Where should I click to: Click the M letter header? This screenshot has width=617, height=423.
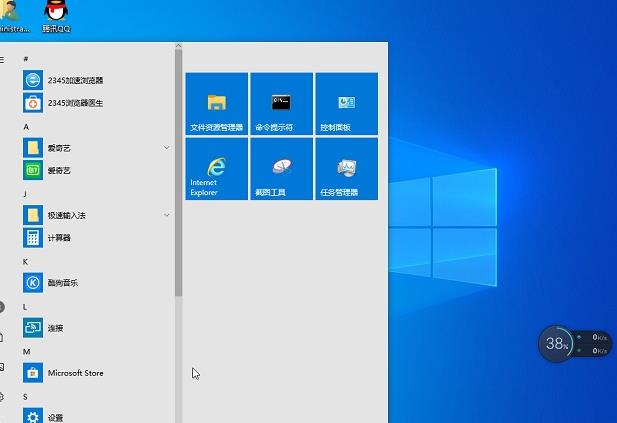26,351
